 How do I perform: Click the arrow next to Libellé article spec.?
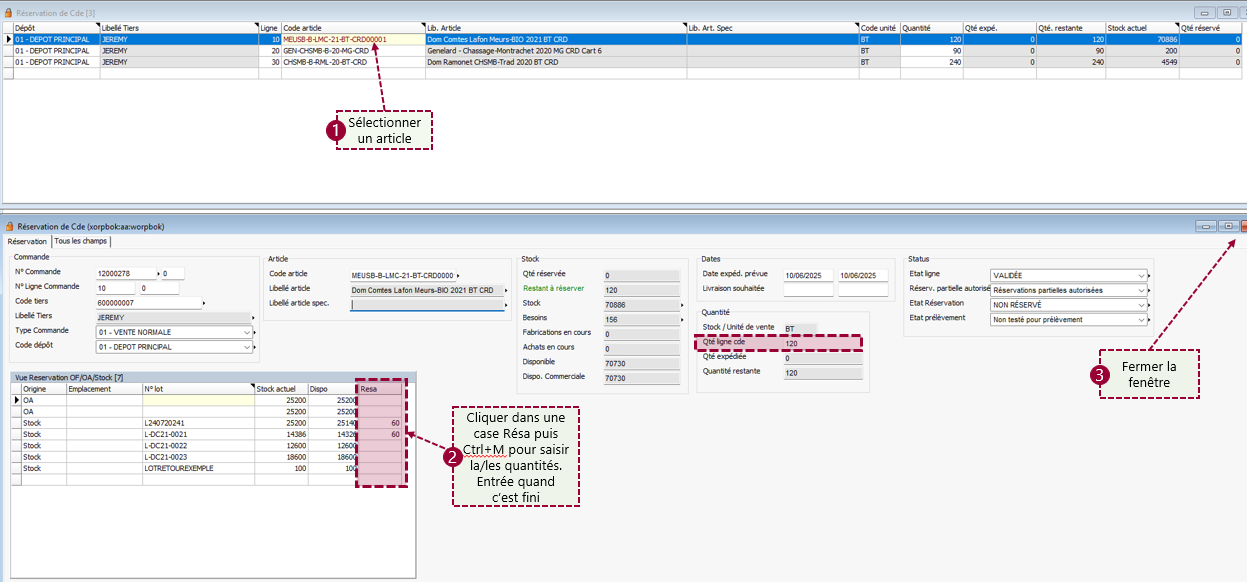pos(506,304)
